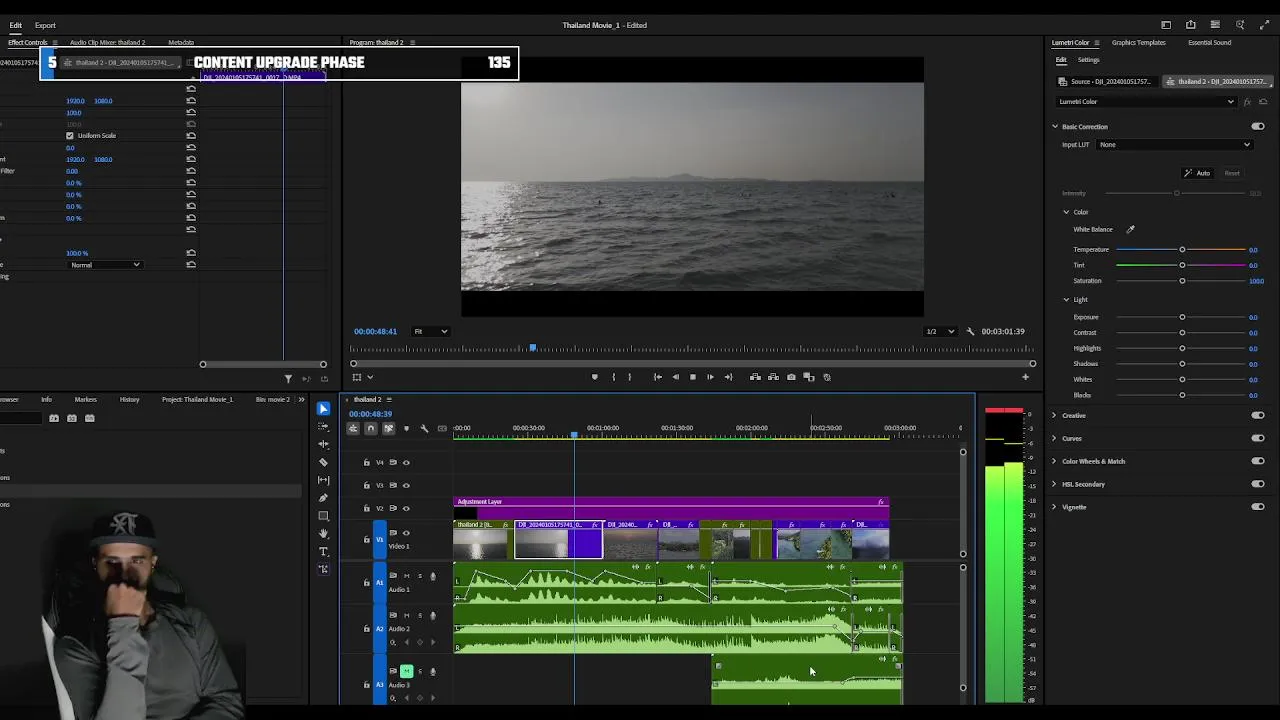Open the Input LUT dropdown
Image resolution: width=1280 pixels, height=720 pixels.
pos(1175,144)
